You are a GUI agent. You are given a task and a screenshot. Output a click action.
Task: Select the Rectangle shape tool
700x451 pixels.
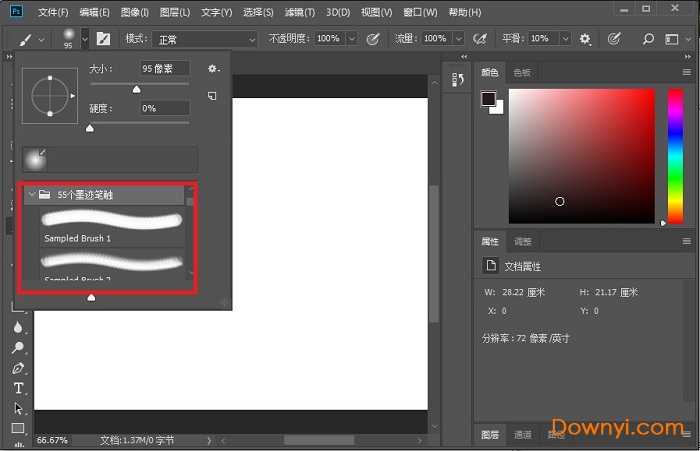point(18,428)
